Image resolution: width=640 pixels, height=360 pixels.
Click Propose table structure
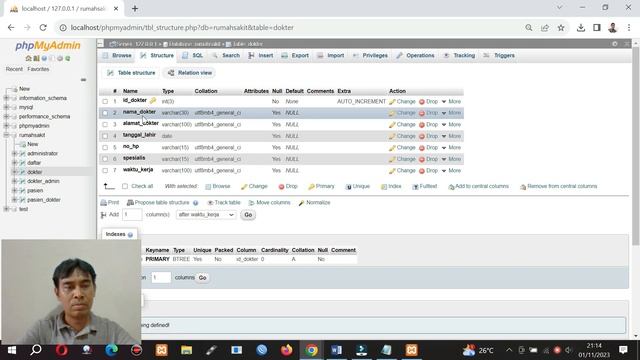pos(158,202)
